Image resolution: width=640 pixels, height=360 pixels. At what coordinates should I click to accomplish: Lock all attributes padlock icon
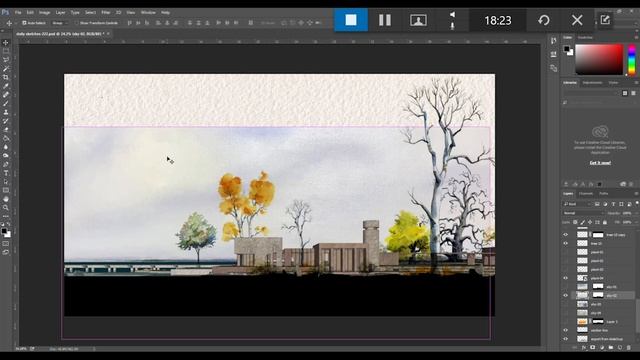tap(605, 222)
